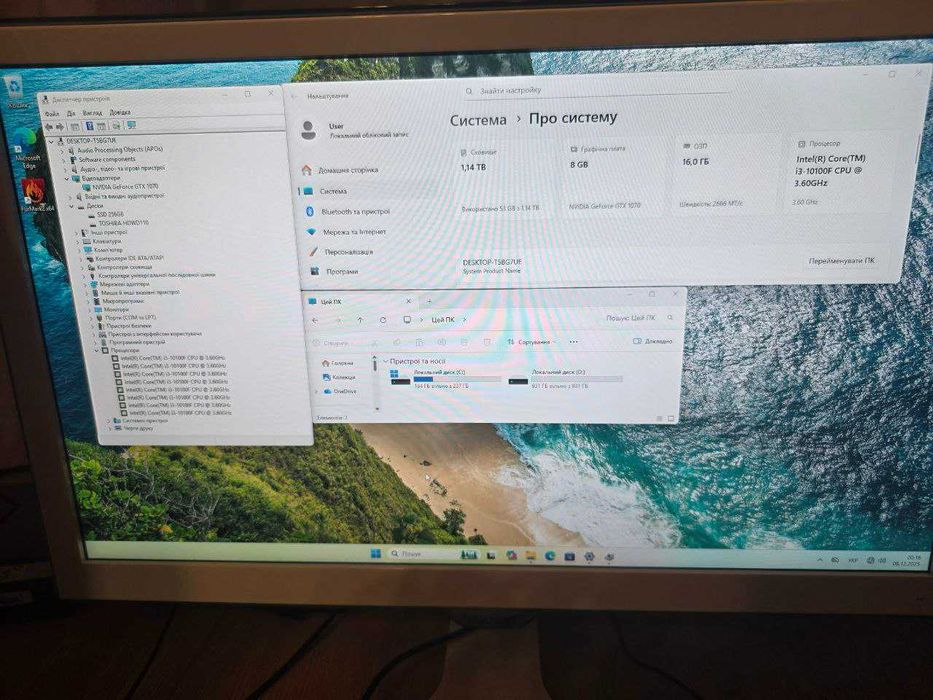Open Вигляд menu in Device Manager
The height and width of the screenshot is (700, 933).
coord(92,112)
